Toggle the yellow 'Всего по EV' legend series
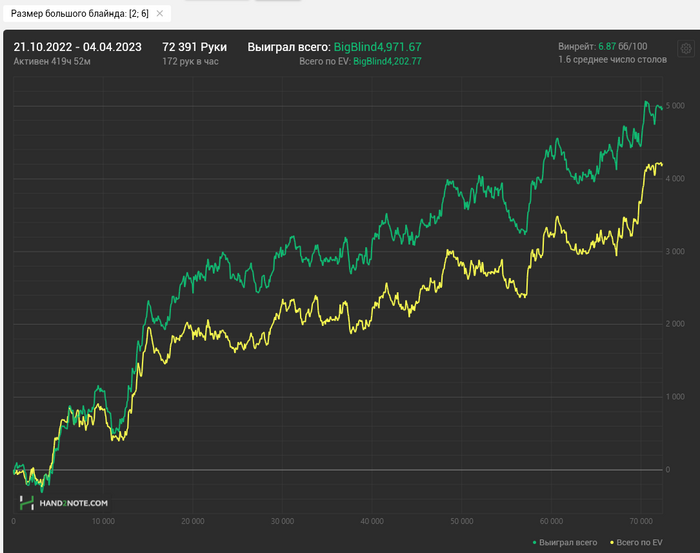The height and width of the screenshot is (553, 700). tap(636, 542)
